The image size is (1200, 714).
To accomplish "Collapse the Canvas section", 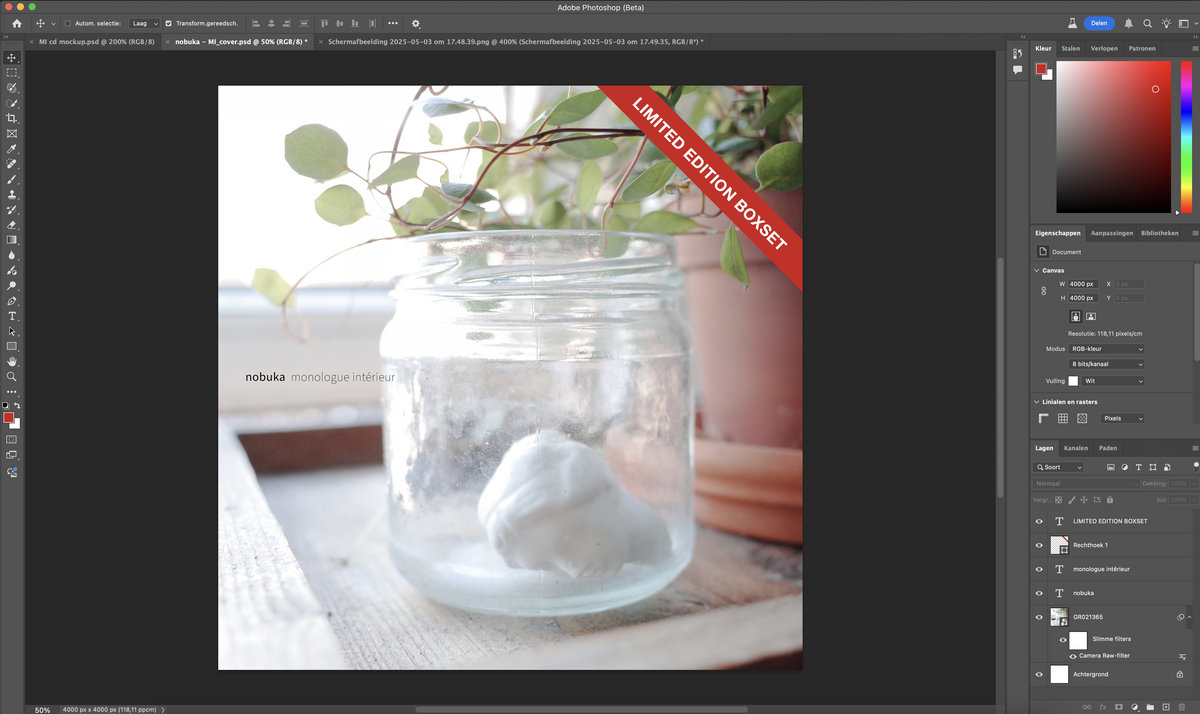I will (1037, 270).
